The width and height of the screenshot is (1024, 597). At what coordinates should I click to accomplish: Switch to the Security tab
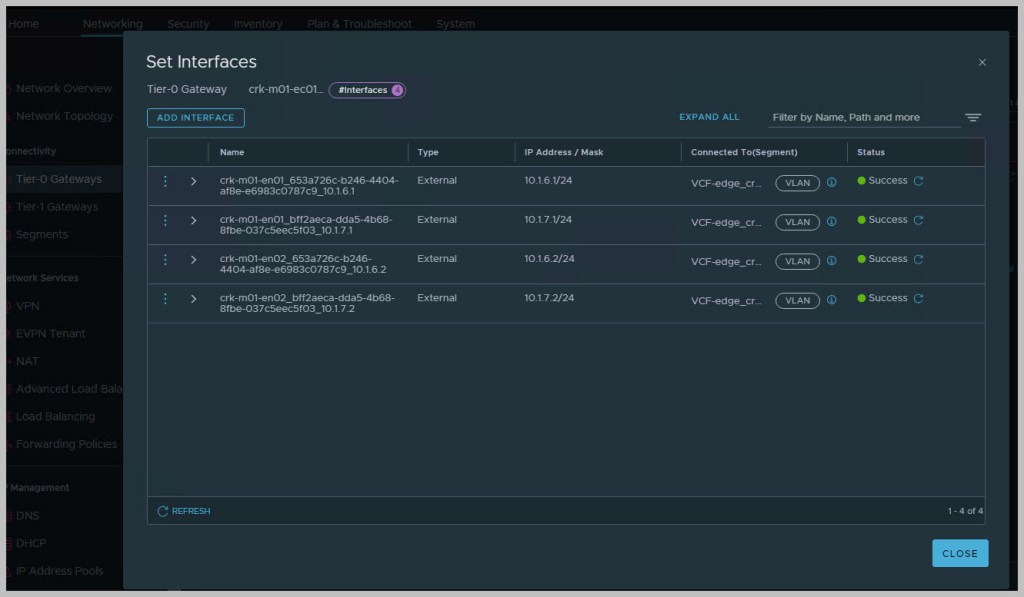pyautogui.click(x=188, y=24)
